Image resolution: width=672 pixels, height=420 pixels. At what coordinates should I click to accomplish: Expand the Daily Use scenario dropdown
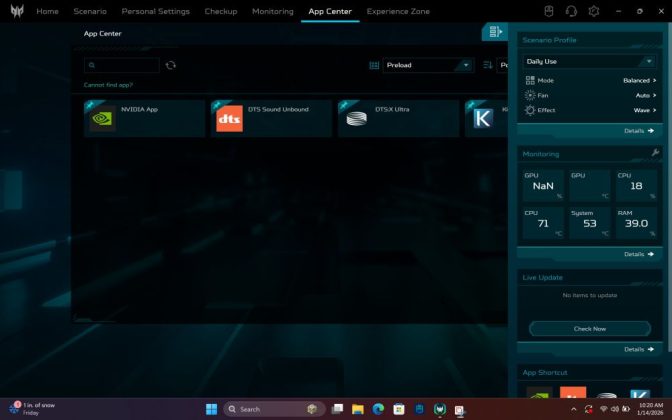[x=589, y=61]
